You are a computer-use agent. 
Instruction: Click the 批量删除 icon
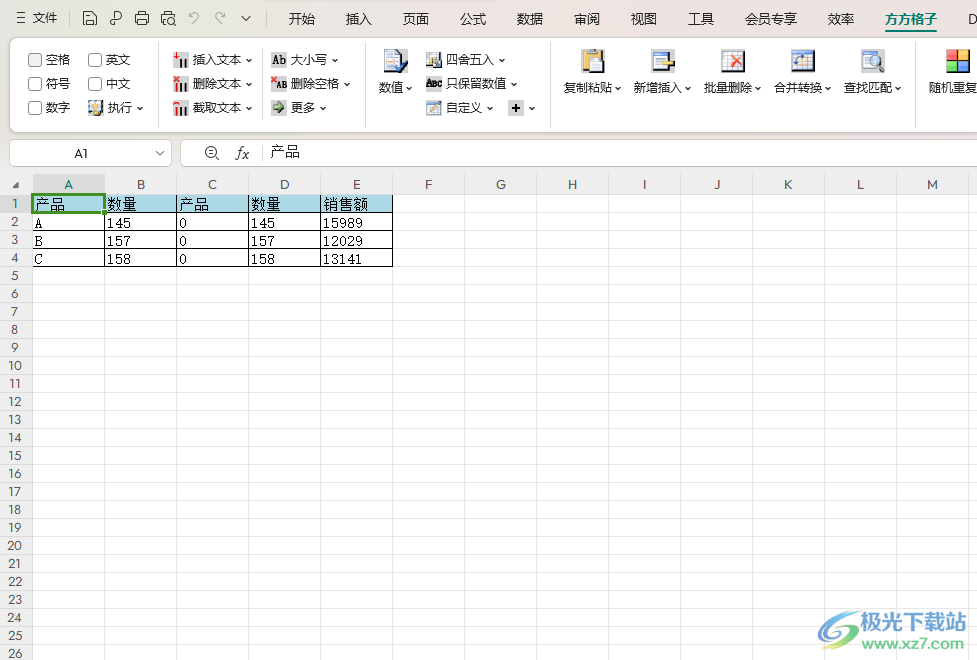click(732, 62)
